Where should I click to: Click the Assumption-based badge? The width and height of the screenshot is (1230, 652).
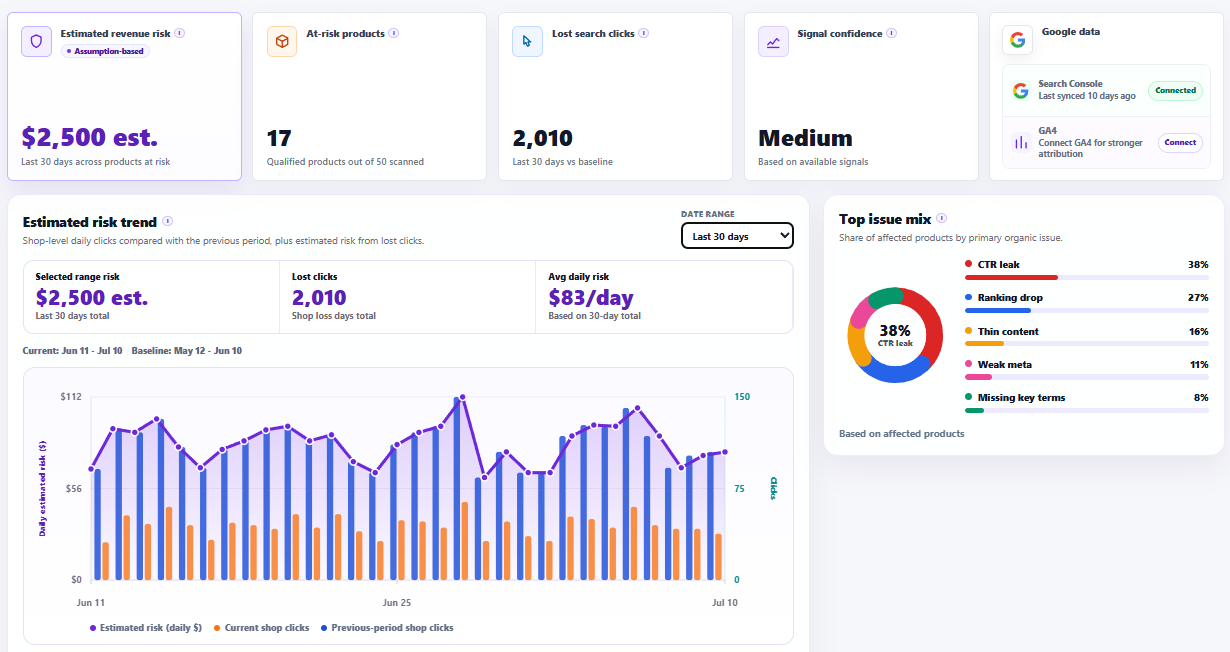[106, 51]
